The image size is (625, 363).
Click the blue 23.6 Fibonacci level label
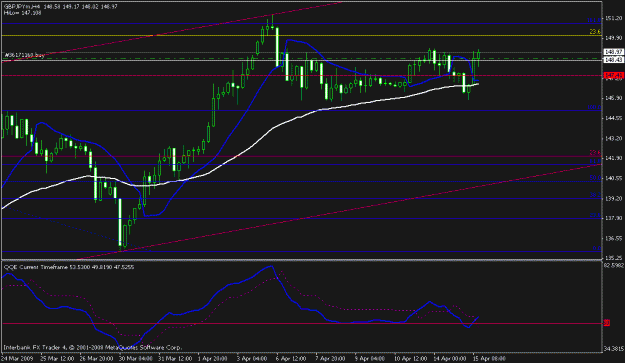tap(595, 215)
